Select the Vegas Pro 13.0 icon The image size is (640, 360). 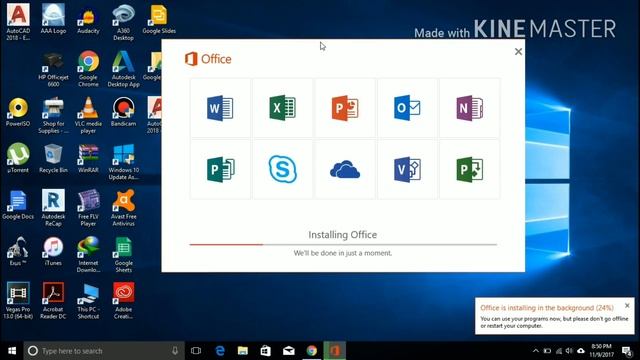(x=18, y=300)
